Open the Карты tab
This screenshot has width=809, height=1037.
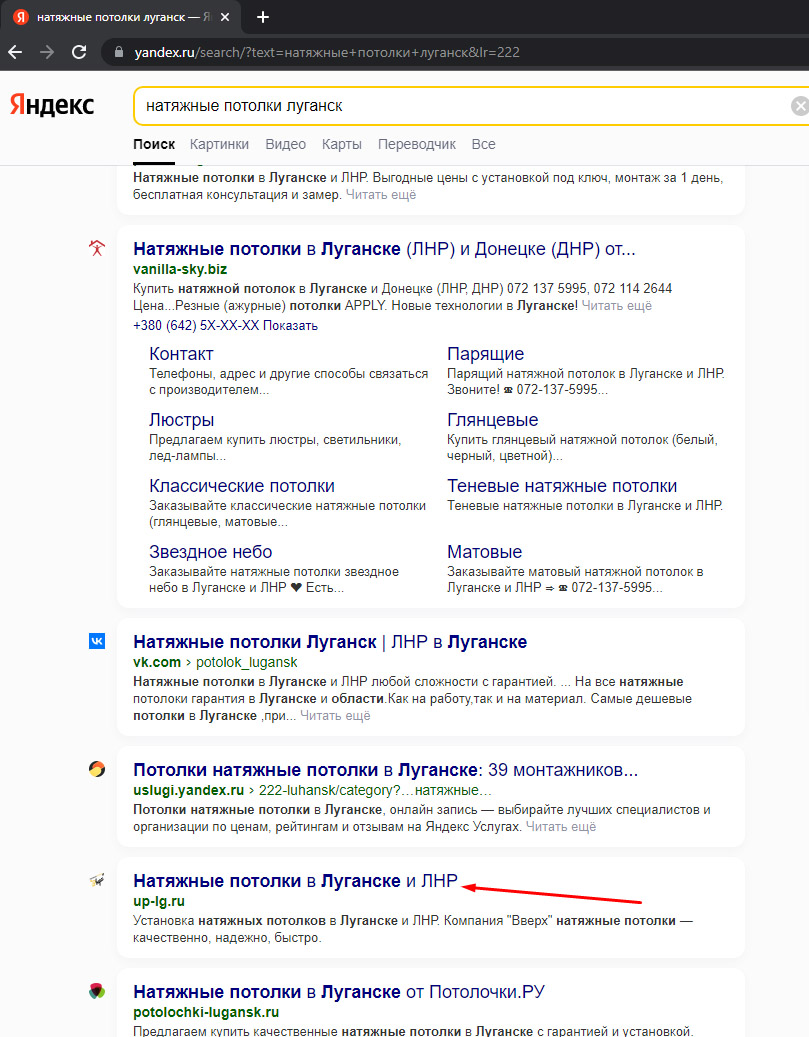click(x=342, y=144)
